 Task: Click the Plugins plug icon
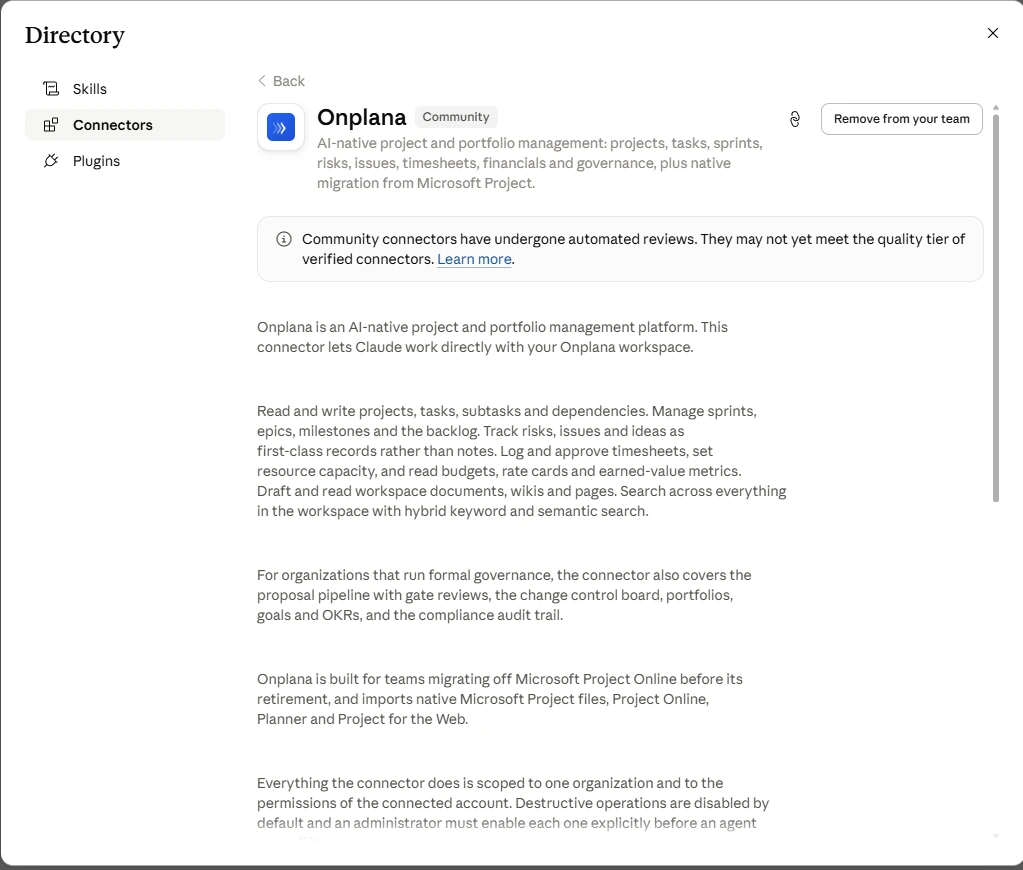(51, 161)
